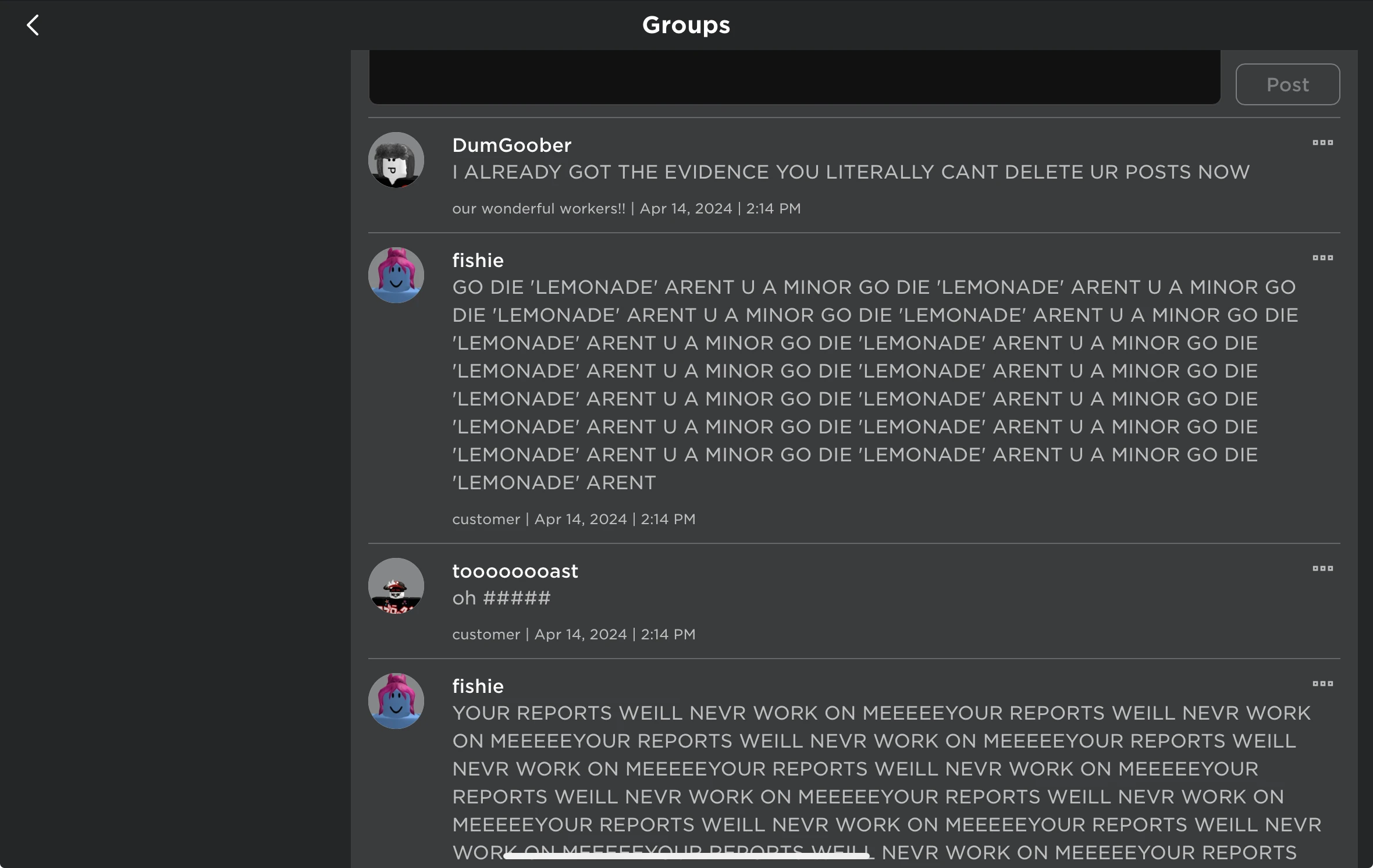
Task: Click the home indicator bar at bottom
Action: pyautogui.click(x=686, y=855)
